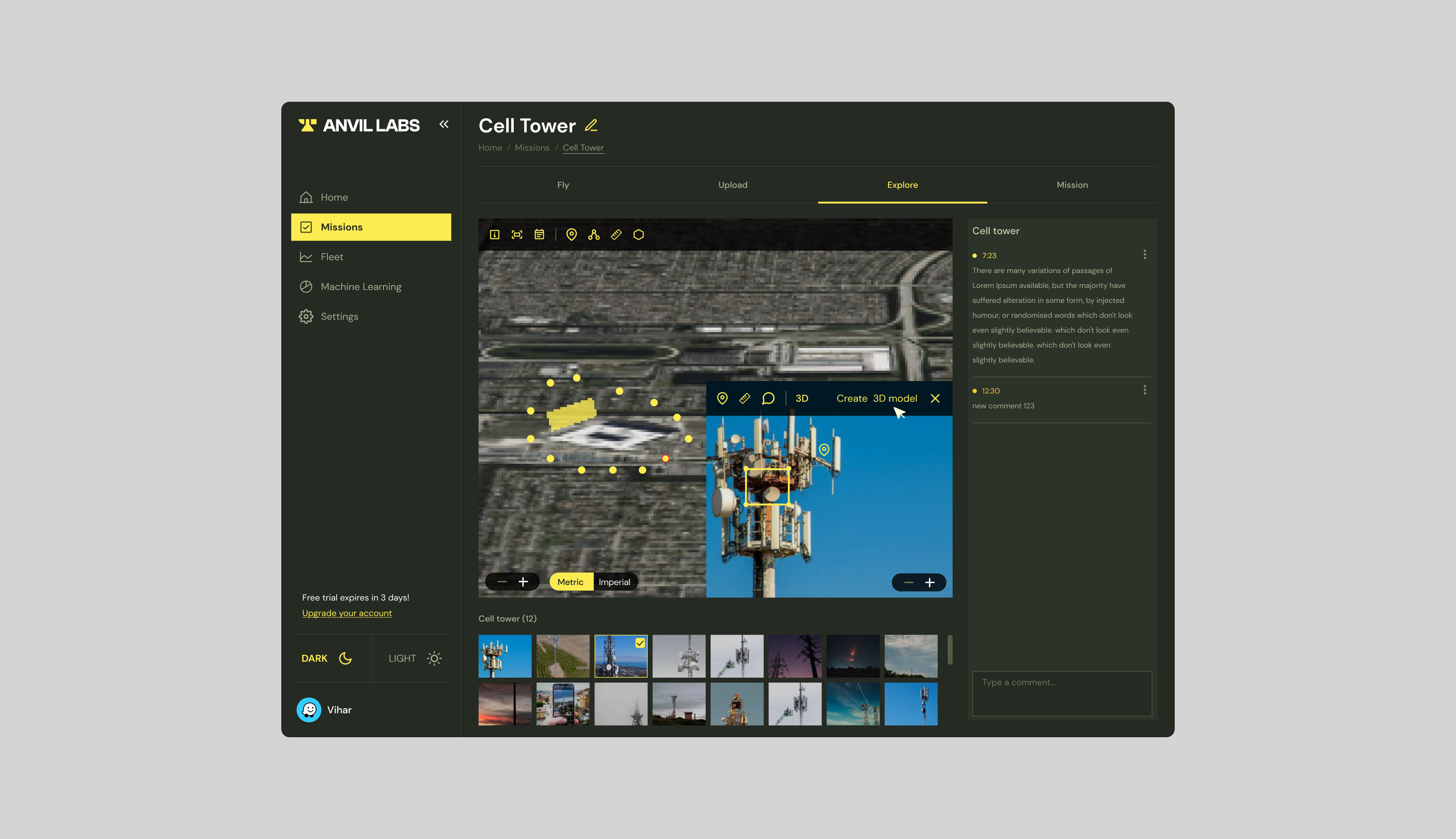Open Settings from the sidebar

tap(371, 316)
